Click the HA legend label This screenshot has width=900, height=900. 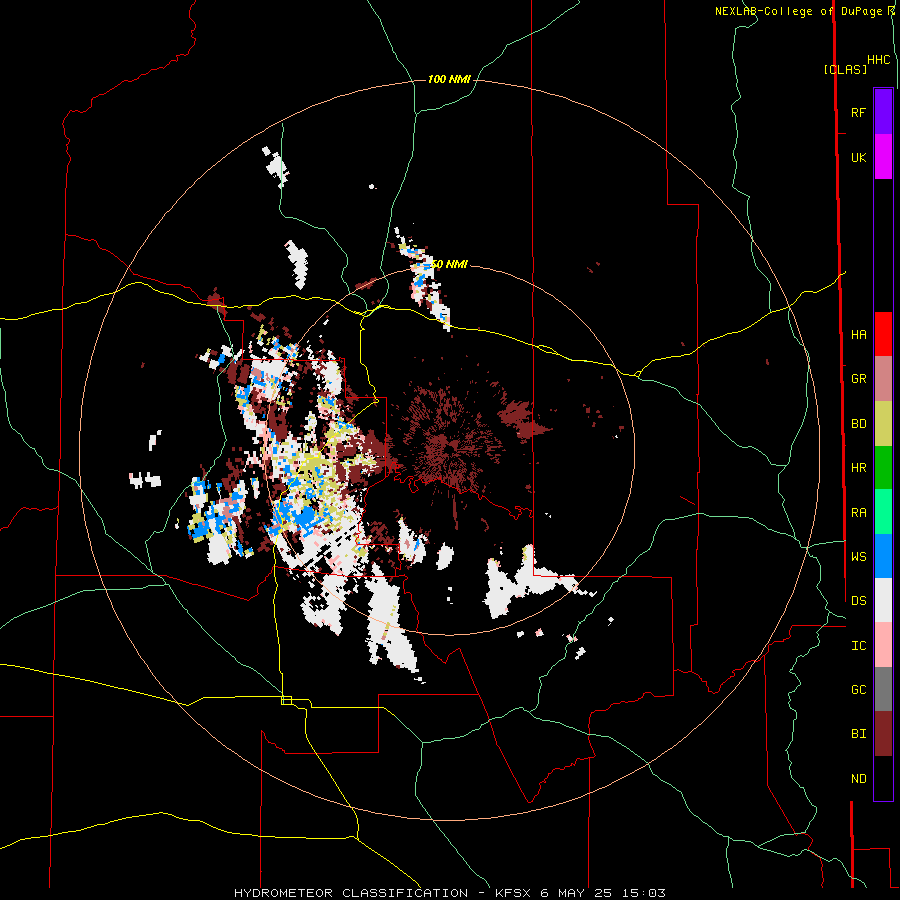[x=858, y=334]
